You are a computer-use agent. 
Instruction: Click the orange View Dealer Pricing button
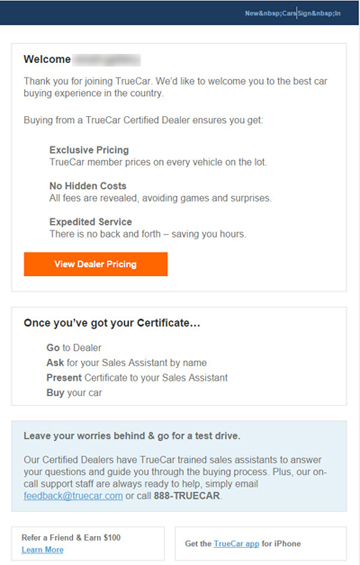click(x=96, y=264)
